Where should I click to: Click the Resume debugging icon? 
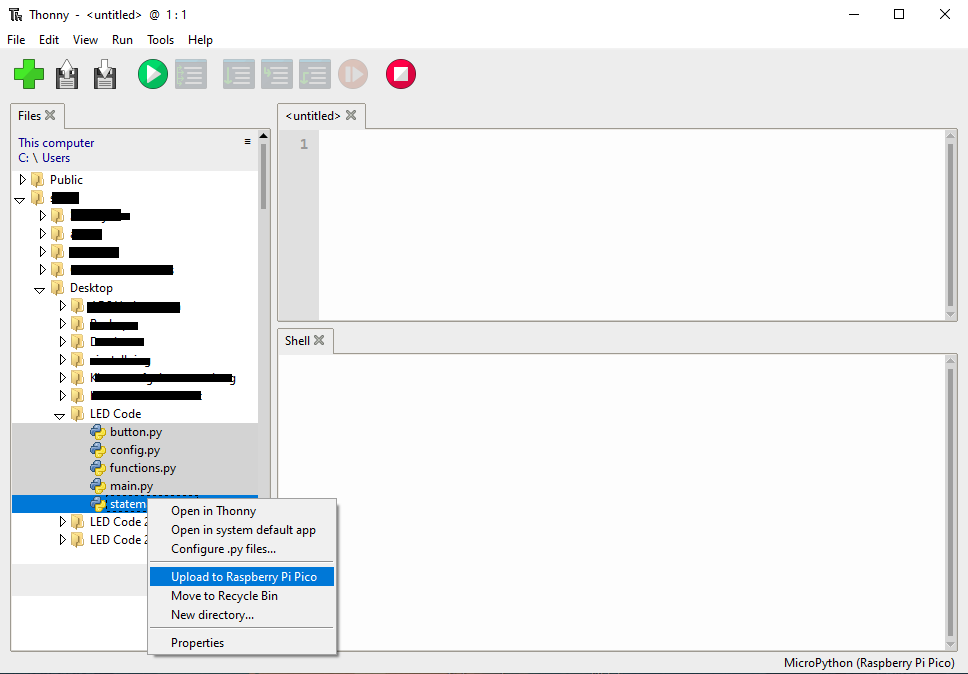point(353,74)
